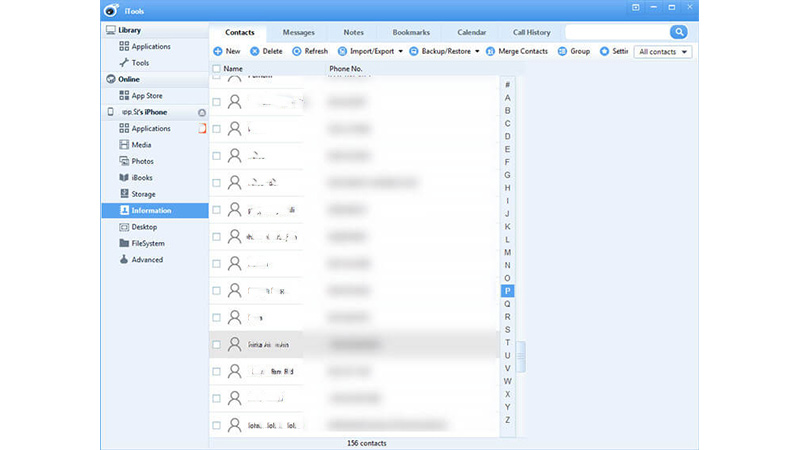Viewport: 800px width, 450px height.
Task: Toggle the select-all checkbox beside Name
Action: (216, 69)
